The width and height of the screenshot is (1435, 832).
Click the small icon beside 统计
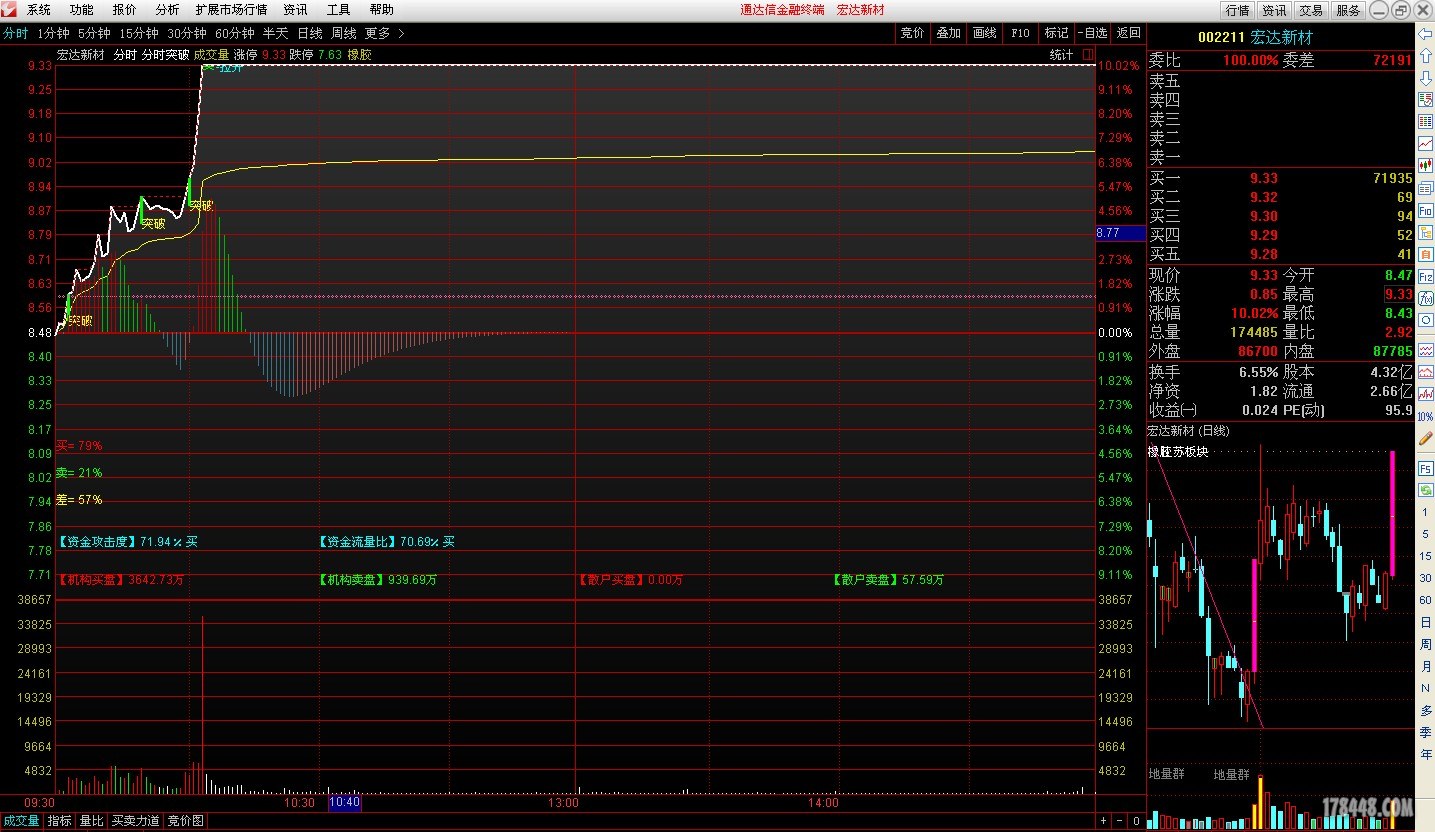coord(1088,54)
